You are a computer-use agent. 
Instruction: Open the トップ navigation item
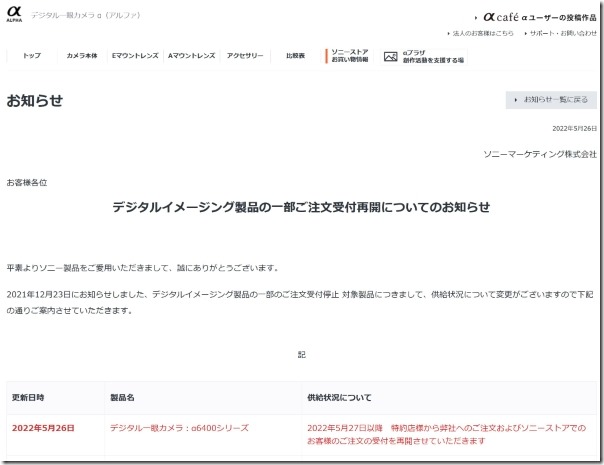[x=32, y=55]
